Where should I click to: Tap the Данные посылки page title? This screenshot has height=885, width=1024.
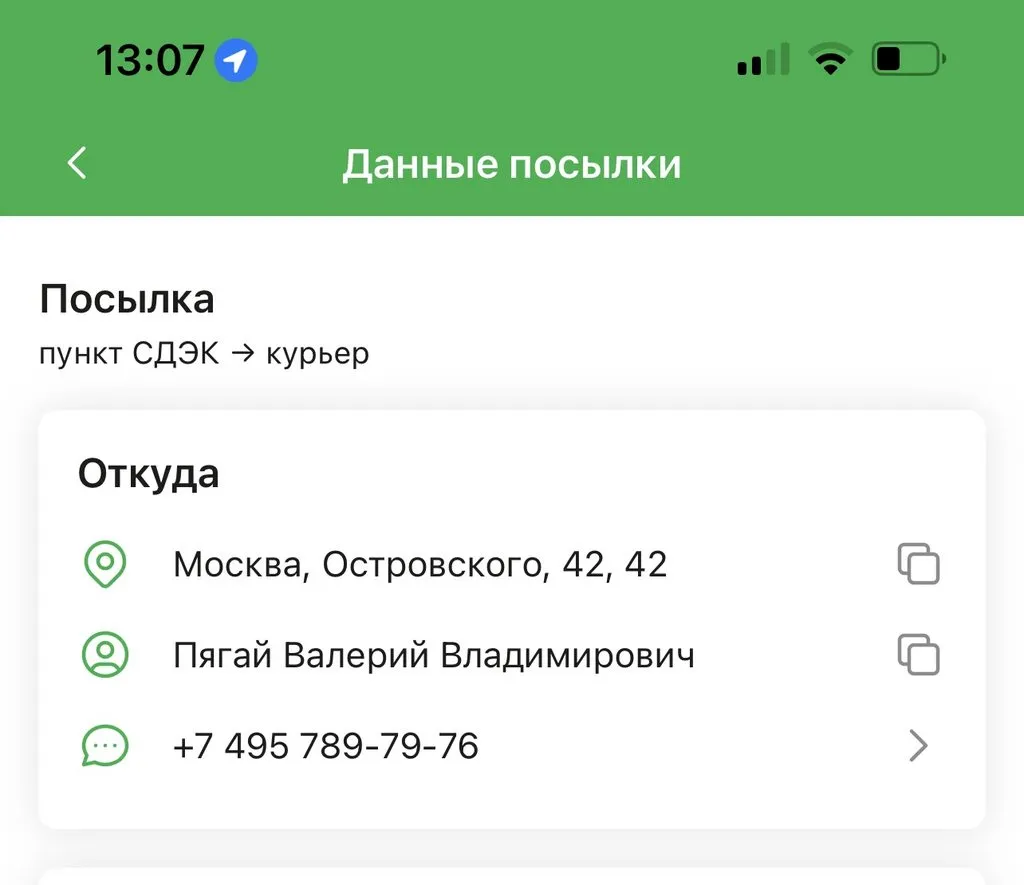tap(512, 164)
